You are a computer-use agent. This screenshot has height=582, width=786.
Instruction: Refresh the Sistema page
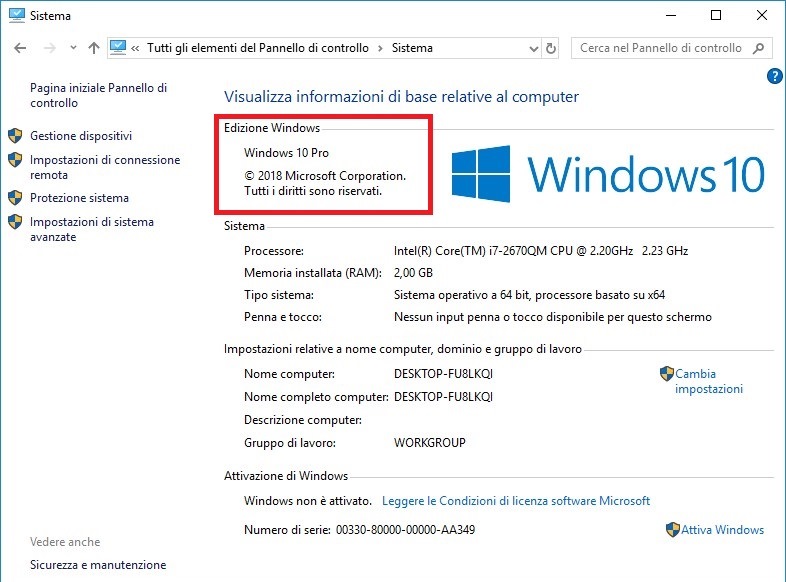pyautogui.click(x=551, y=49)
